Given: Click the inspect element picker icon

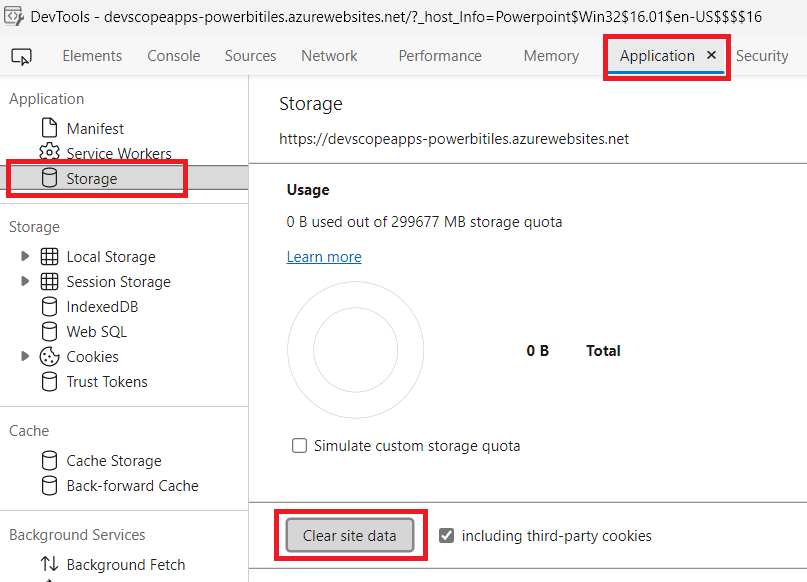Looking at the screenshot, I should (x=21, y=57).
